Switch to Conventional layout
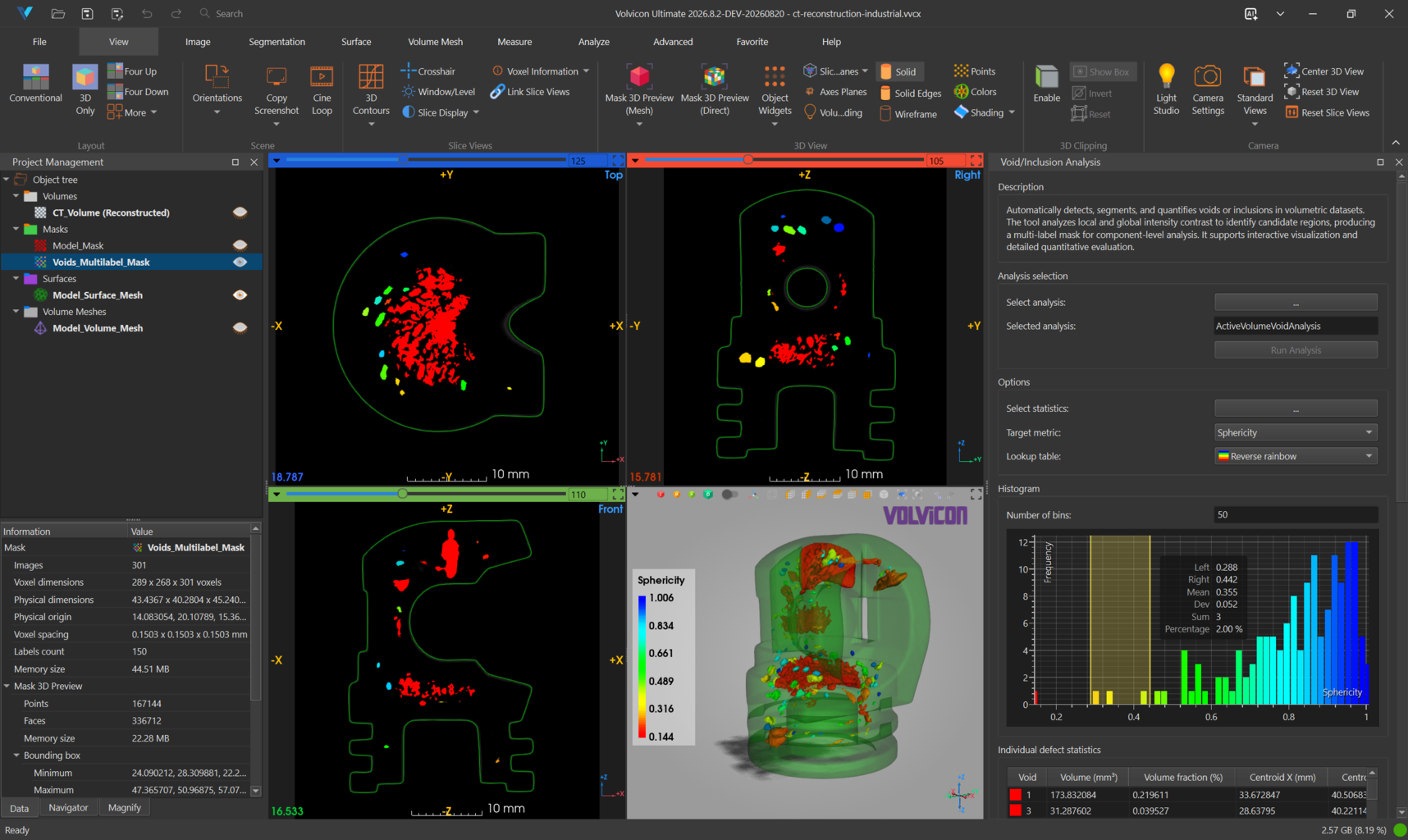The image size is (1408, 840). pos(35,84)
